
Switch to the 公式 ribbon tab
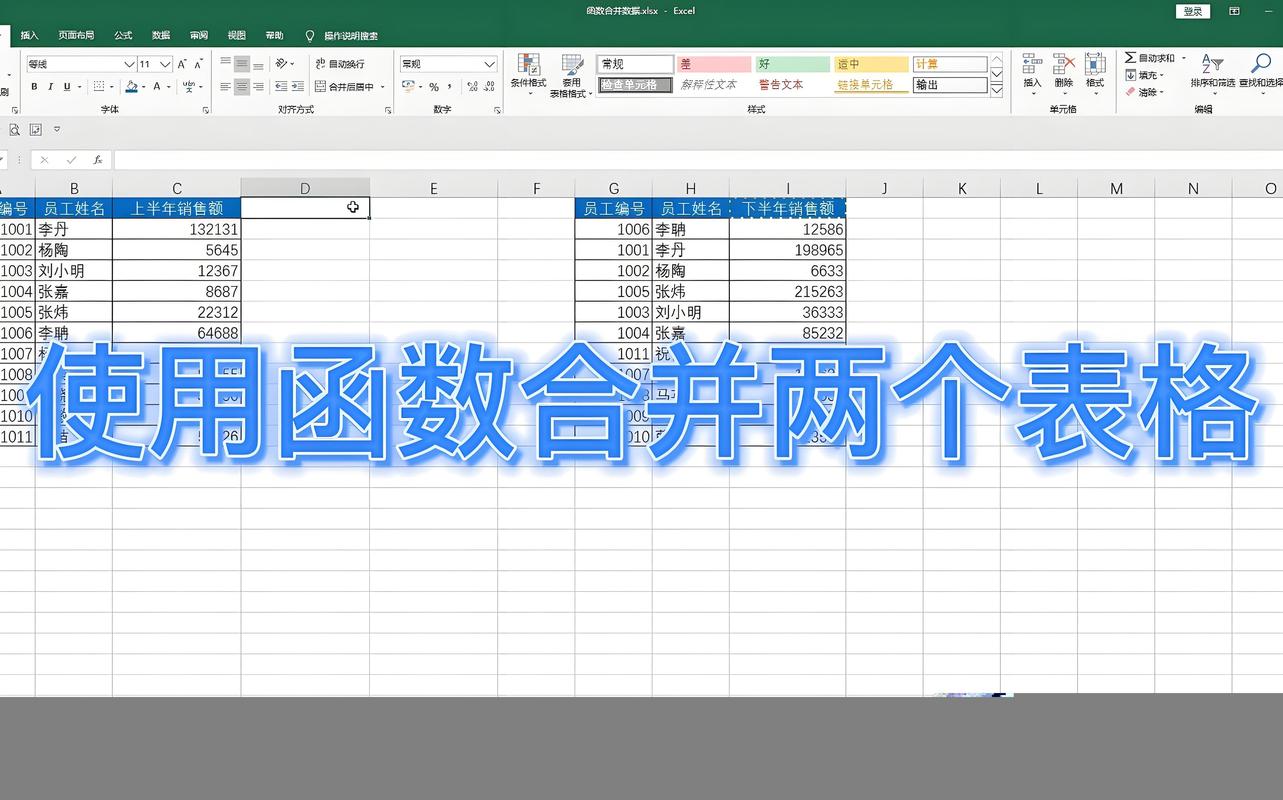(122, 34)
